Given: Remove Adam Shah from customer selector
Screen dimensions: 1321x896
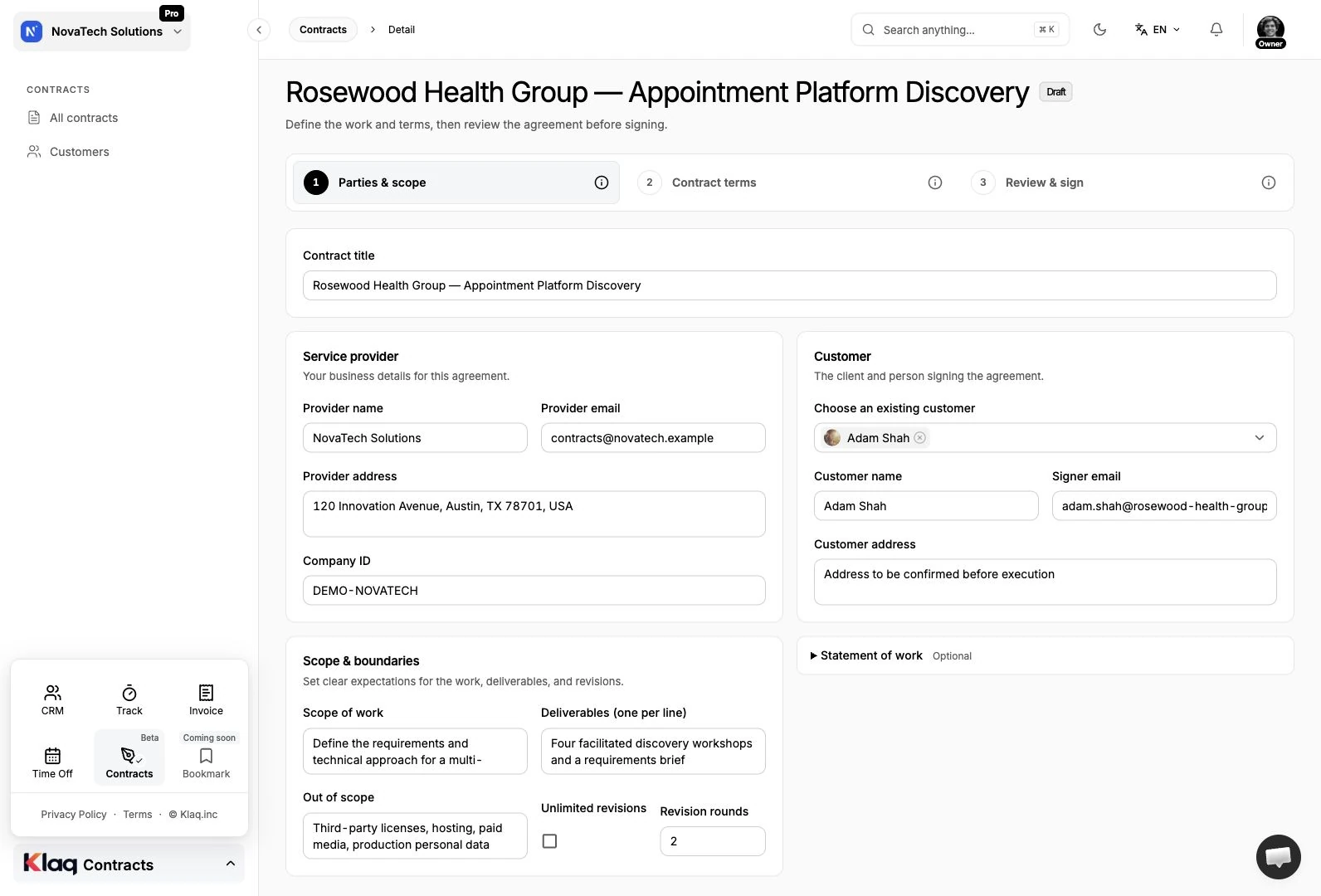Looking at the screenshot, I should [920, 438].
